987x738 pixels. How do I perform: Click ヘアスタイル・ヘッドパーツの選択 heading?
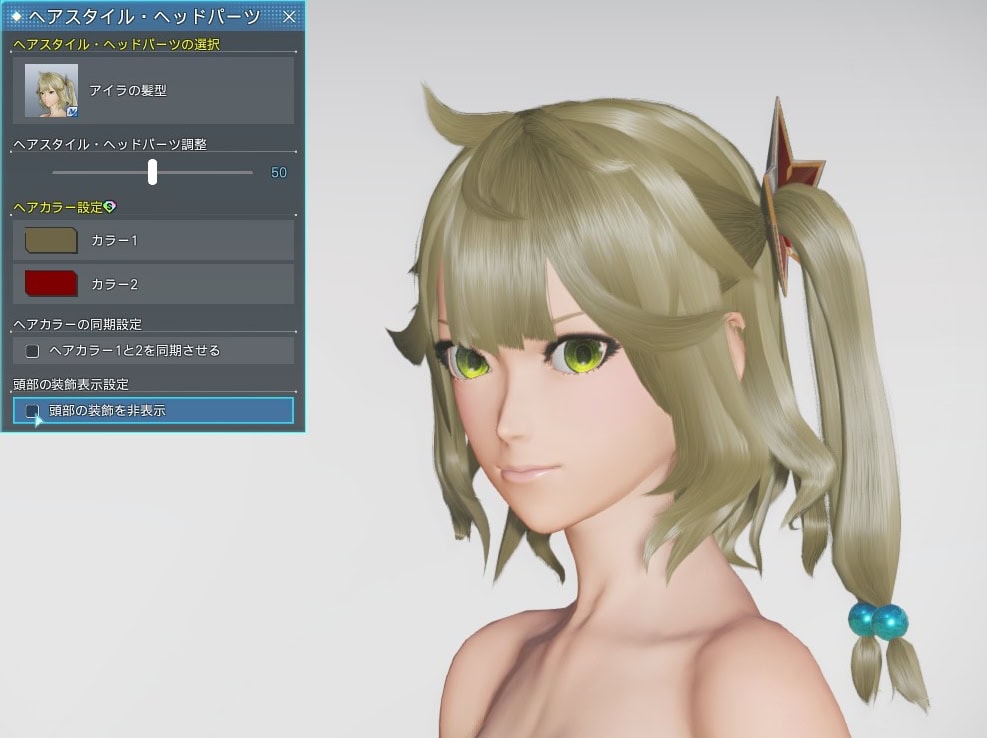coord(116,44)
